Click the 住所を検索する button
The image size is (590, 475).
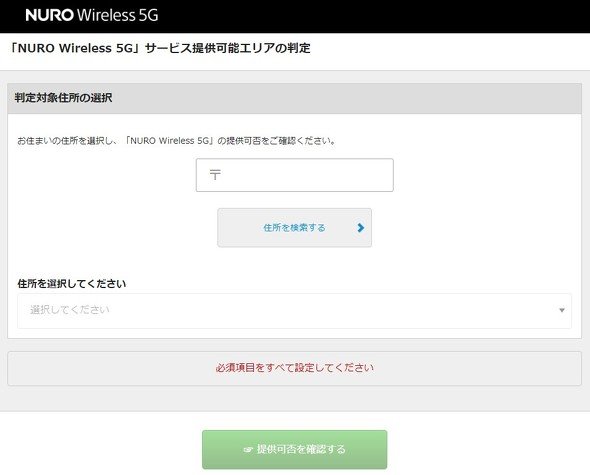(295, 228)
